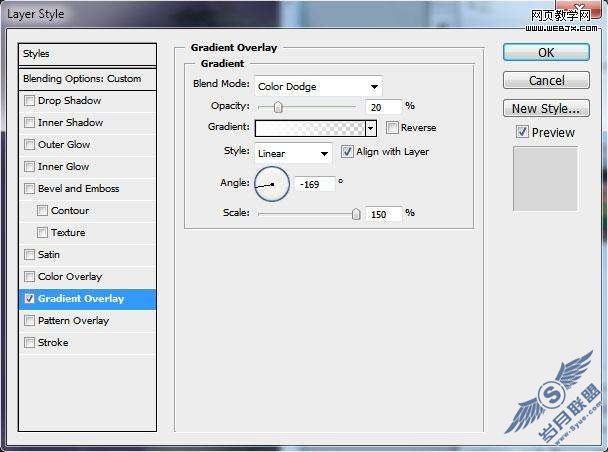Open the gradient swatch editor

point(310,128)
